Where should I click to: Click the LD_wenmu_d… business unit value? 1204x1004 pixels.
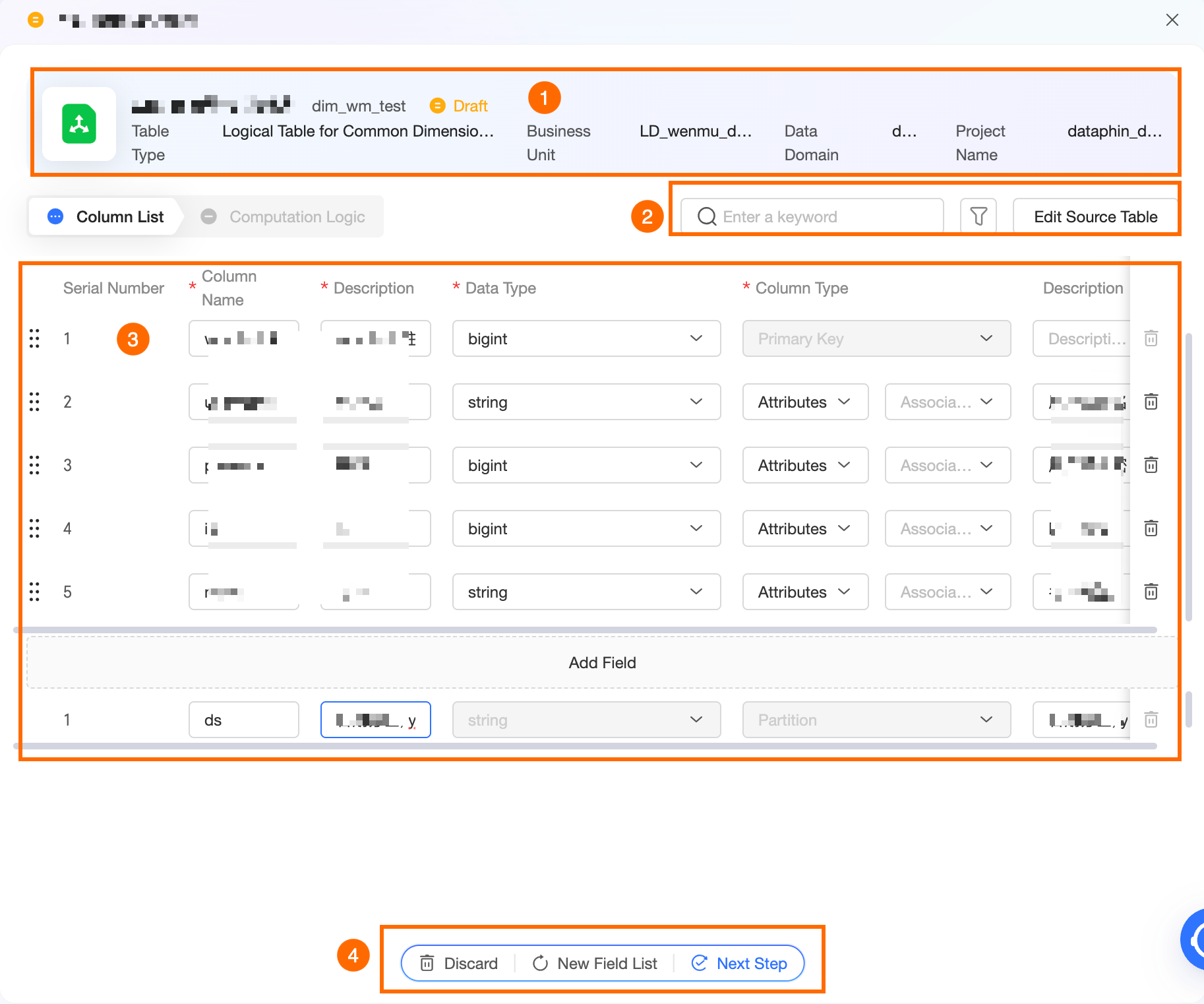(696, 131)
